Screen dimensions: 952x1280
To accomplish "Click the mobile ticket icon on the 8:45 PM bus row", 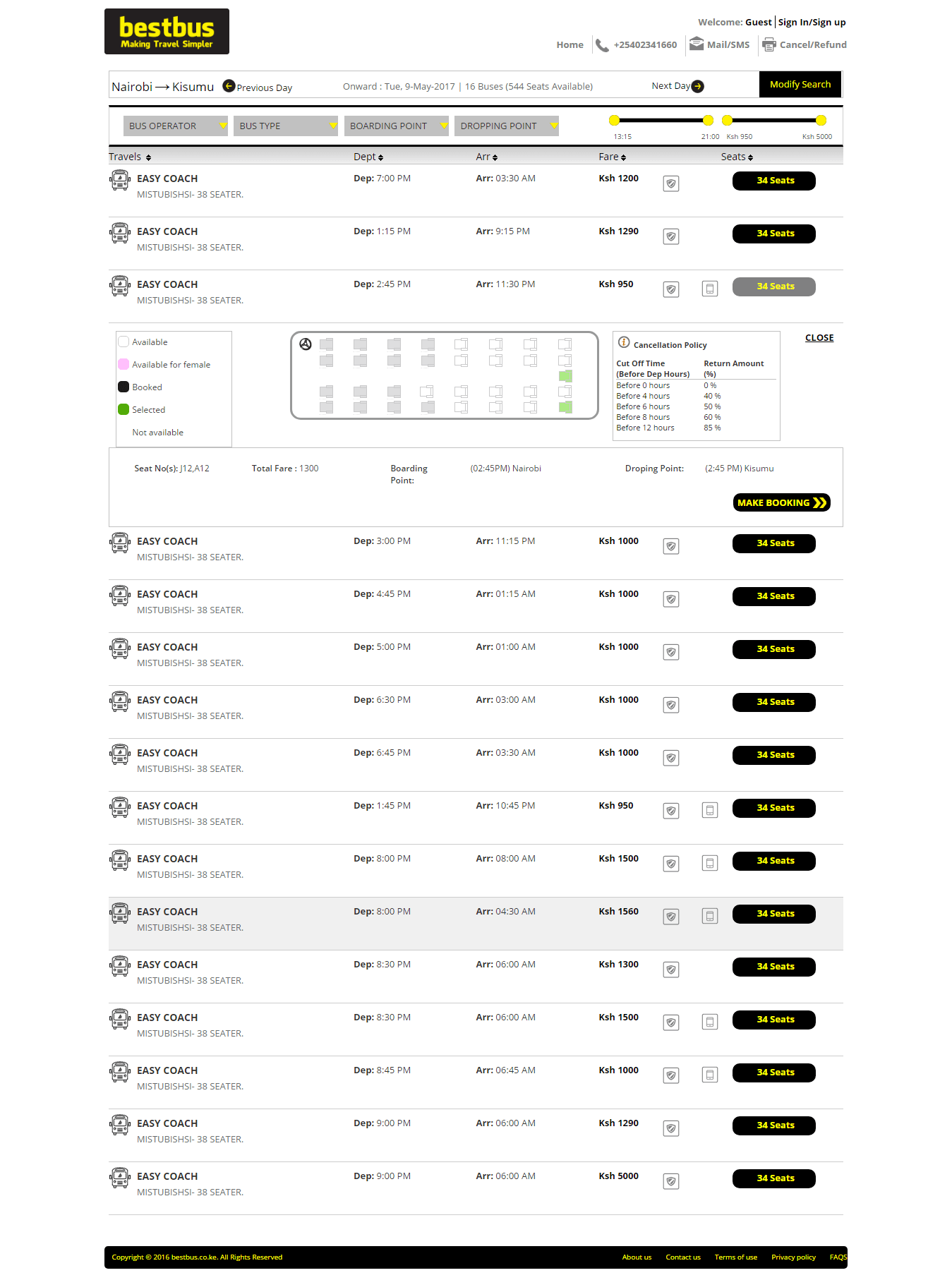I will click(x=710, y=1075).
